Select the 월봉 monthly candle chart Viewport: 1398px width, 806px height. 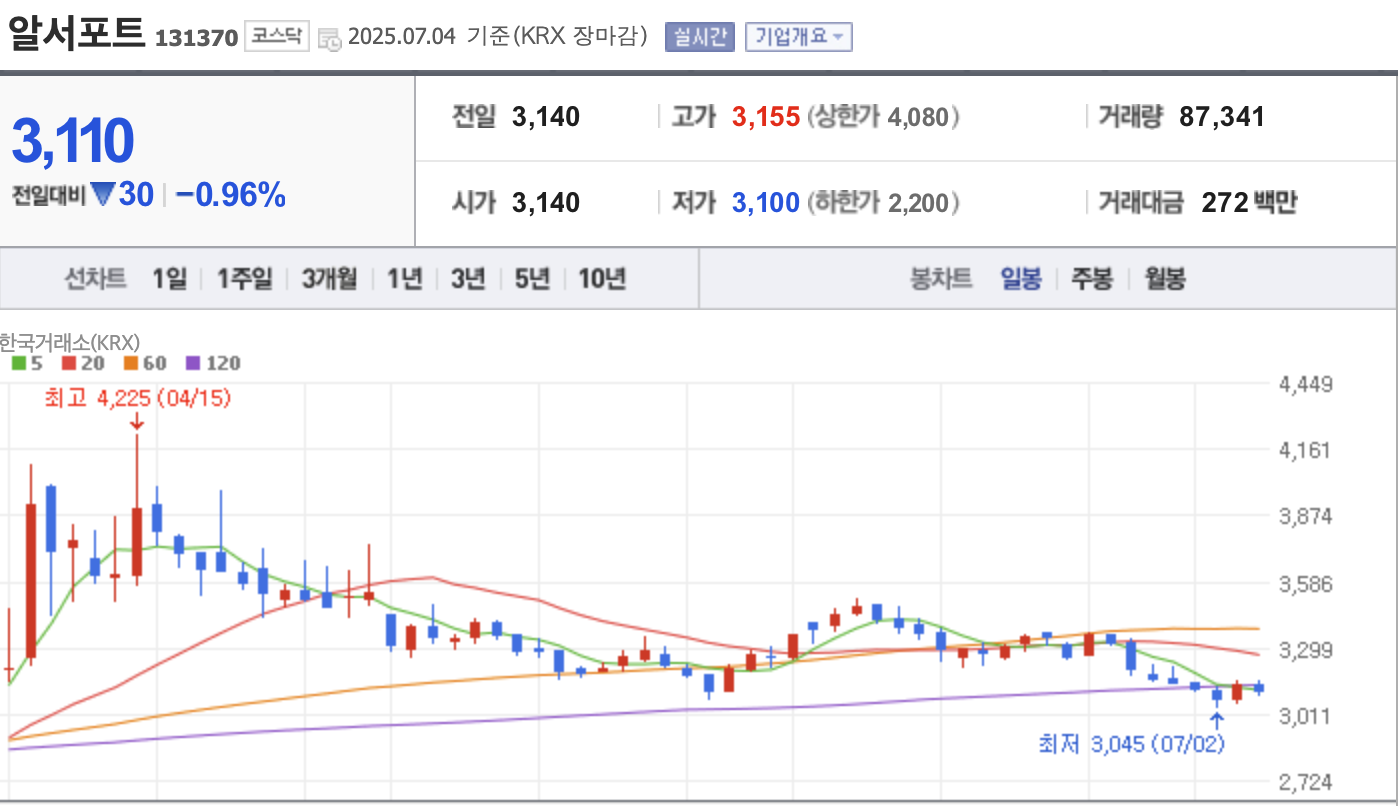[x=1165, y=279]
